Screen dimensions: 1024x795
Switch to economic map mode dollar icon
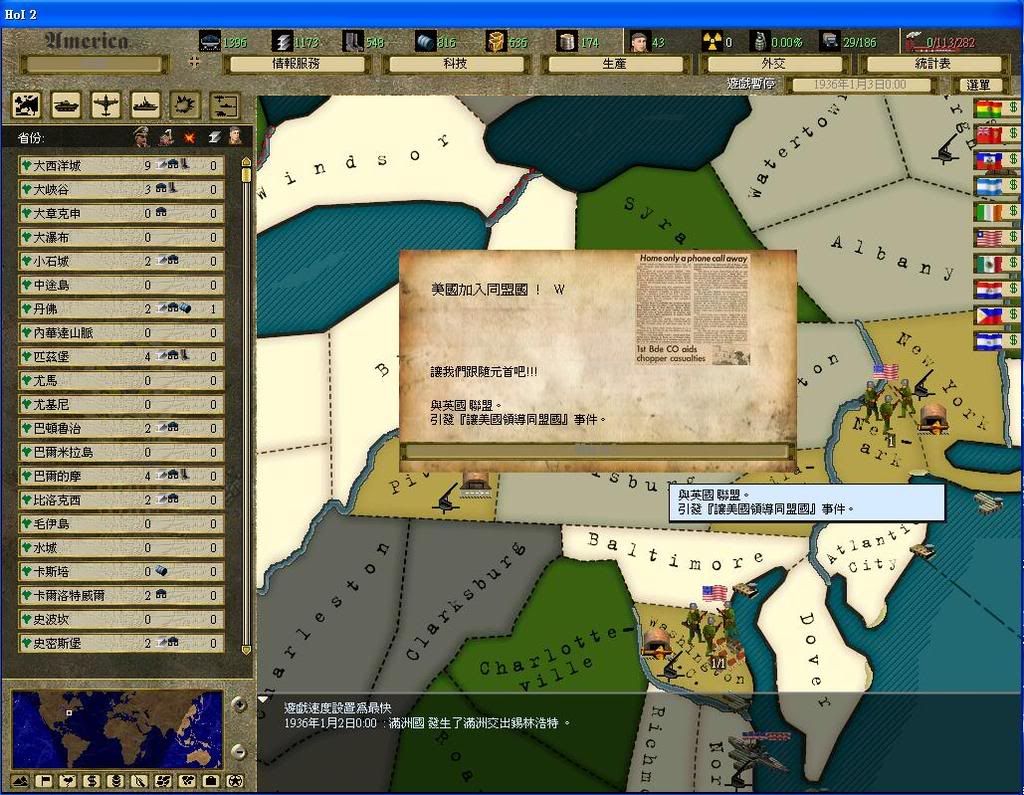point(92,780)
